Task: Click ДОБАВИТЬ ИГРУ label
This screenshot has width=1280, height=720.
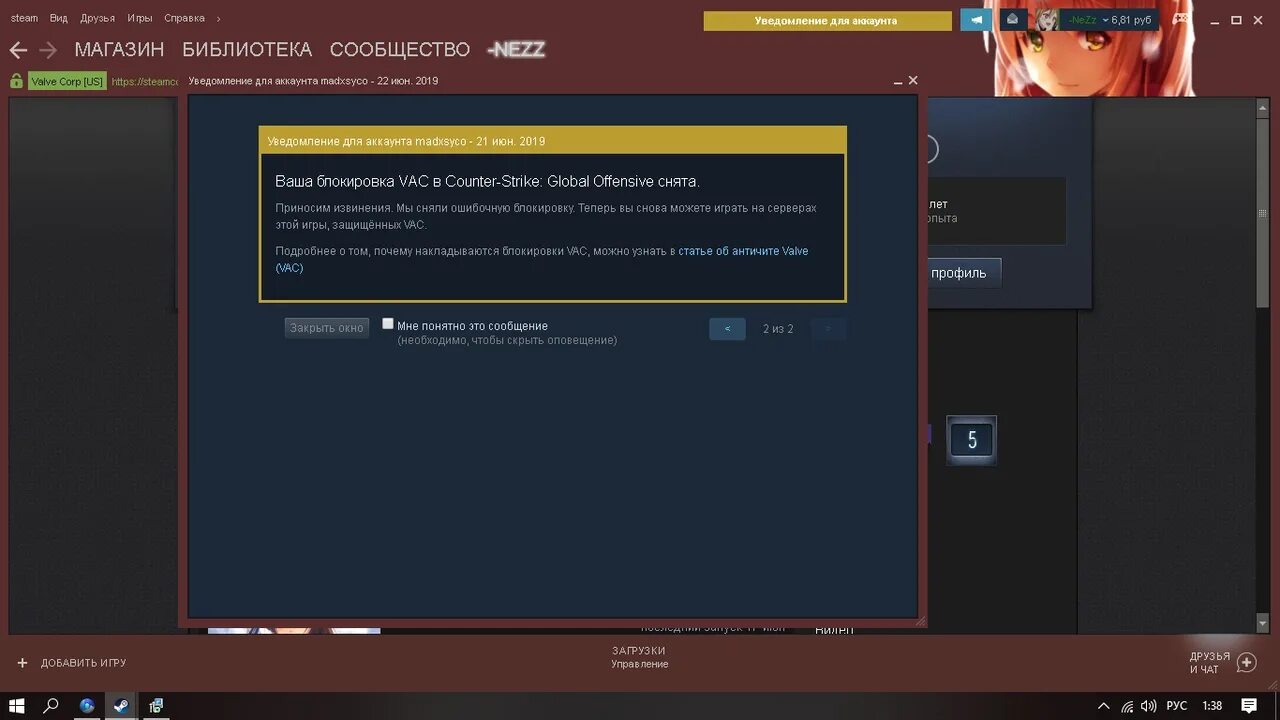Action: 83,663
